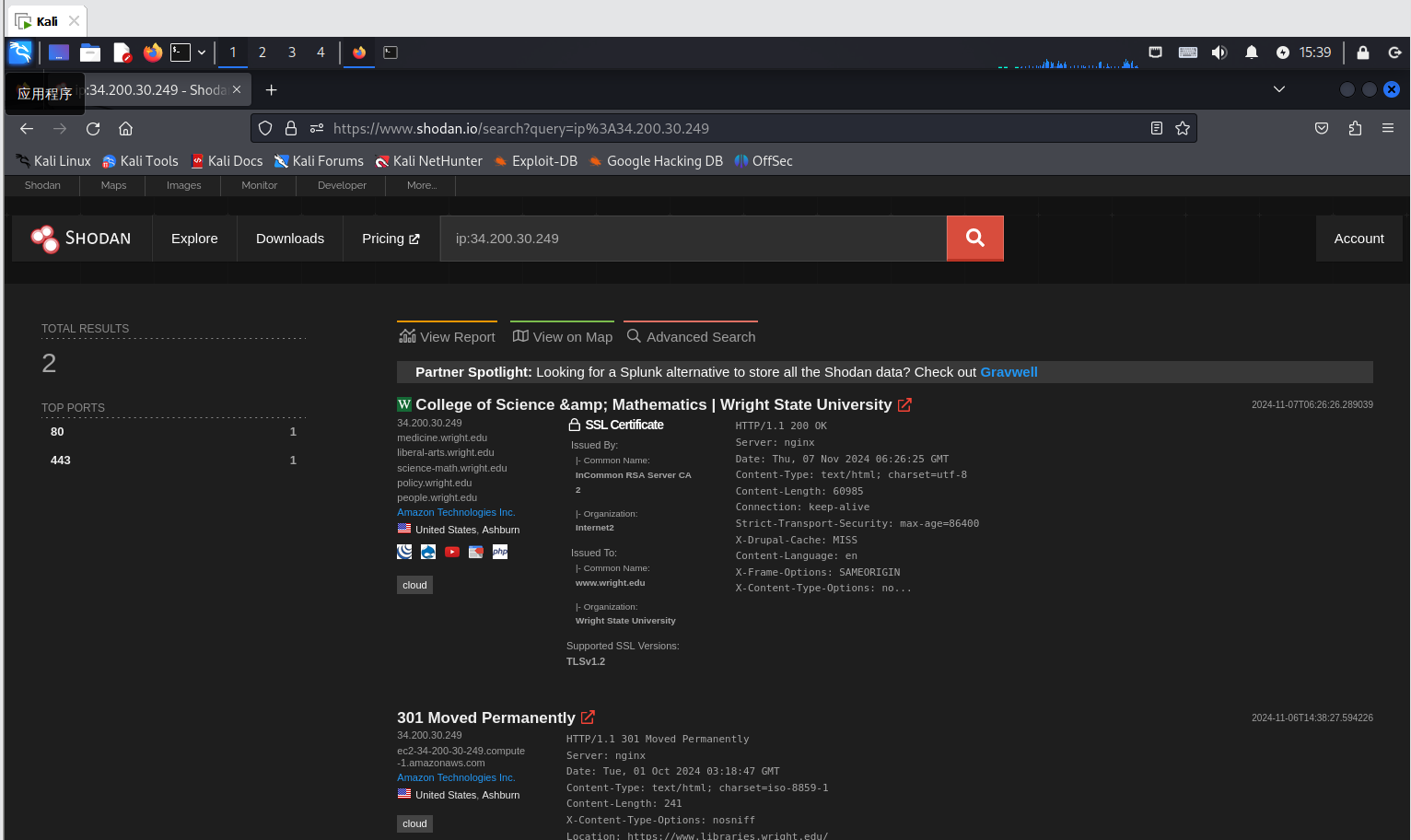
Task: Click View on Map
Action: 562,337
